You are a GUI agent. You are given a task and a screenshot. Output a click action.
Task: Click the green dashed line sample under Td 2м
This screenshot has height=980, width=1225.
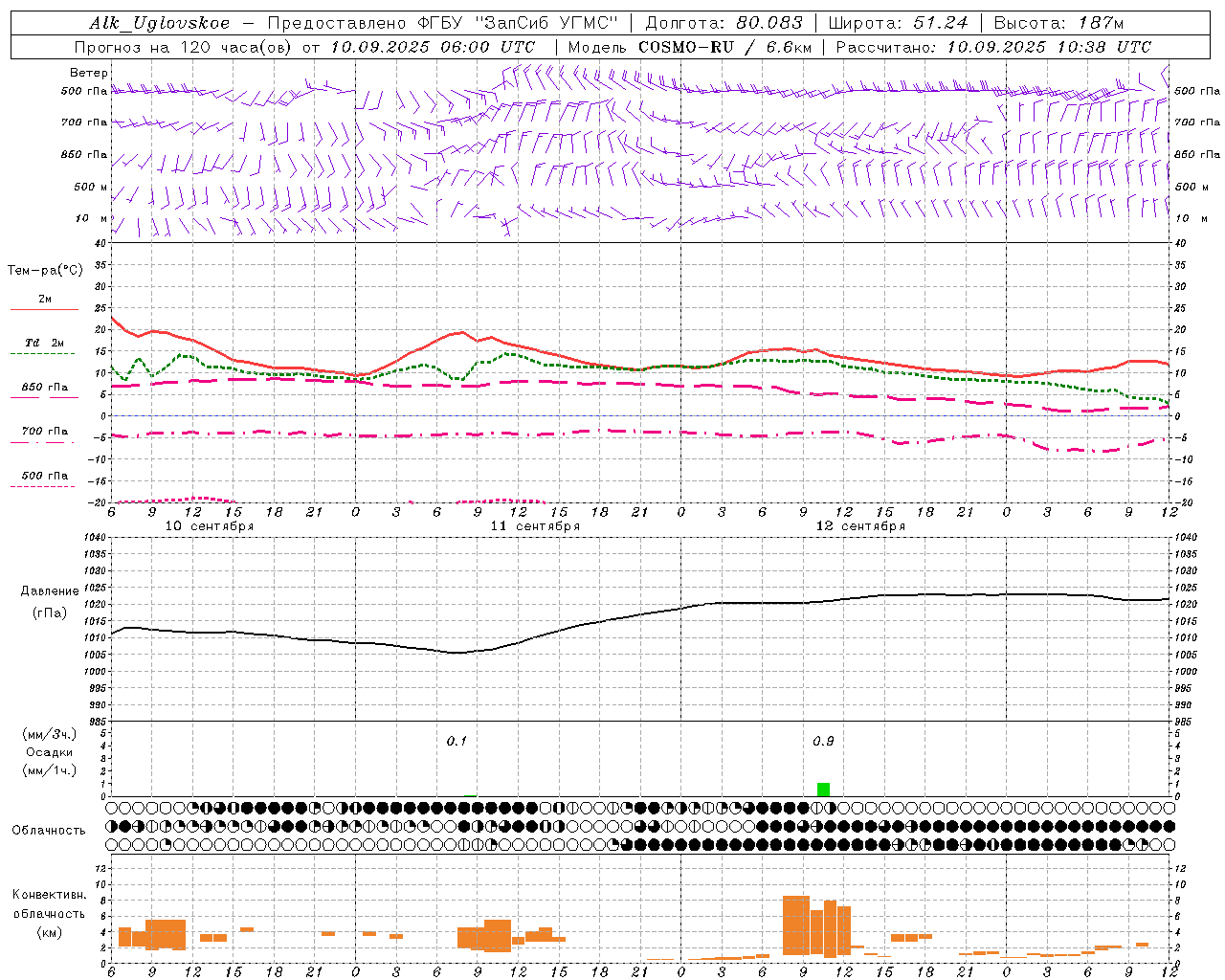click(42, 354)
